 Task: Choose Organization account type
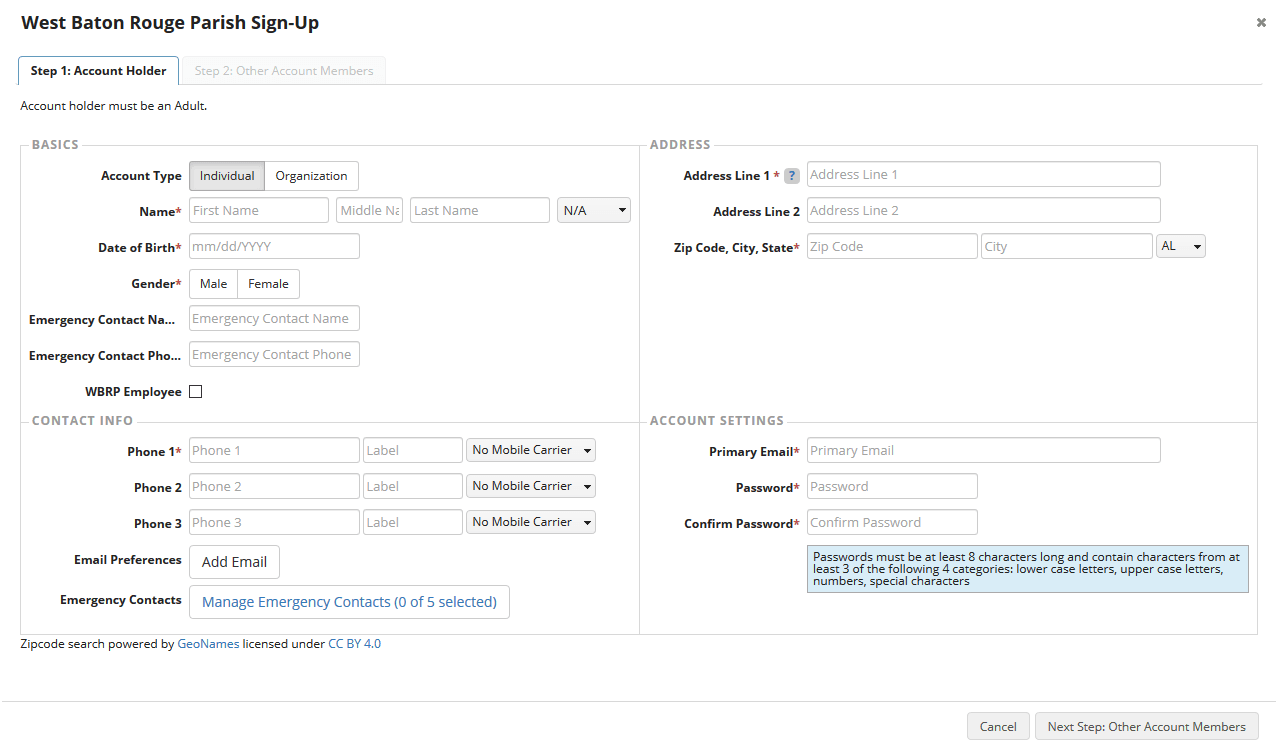point(311,176)
